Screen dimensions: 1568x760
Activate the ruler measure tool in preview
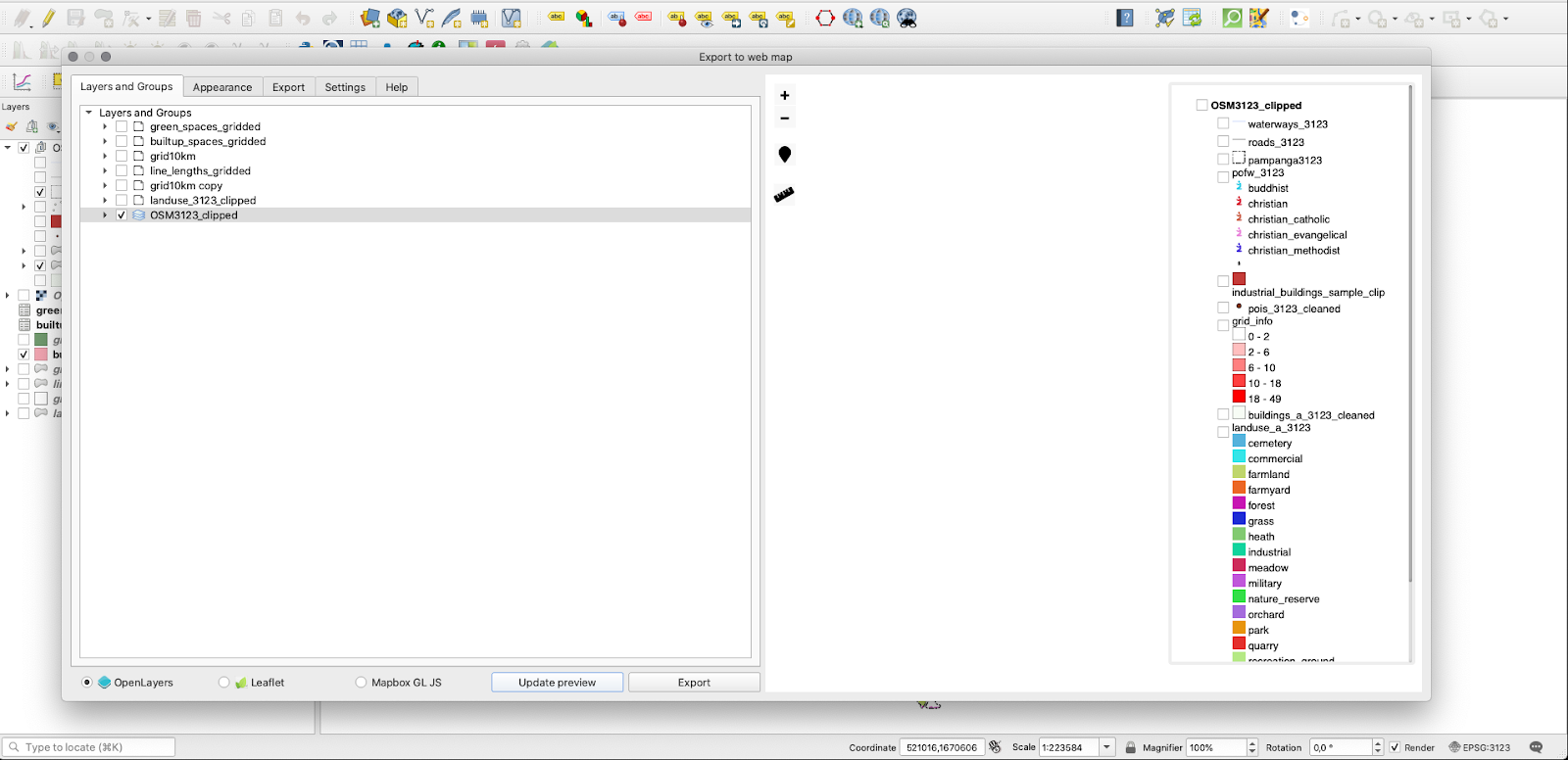click(x=784, y=194)
